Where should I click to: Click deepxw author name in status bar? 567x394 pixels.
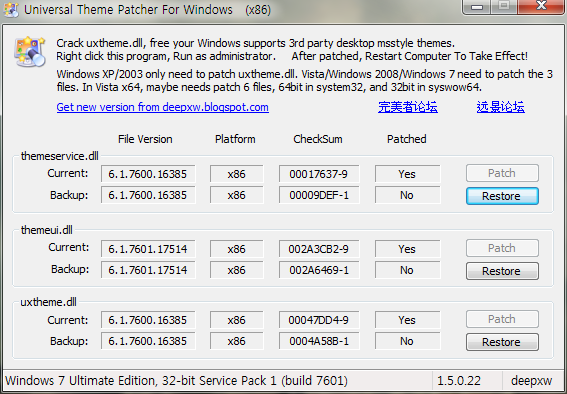tap(531, 381)
